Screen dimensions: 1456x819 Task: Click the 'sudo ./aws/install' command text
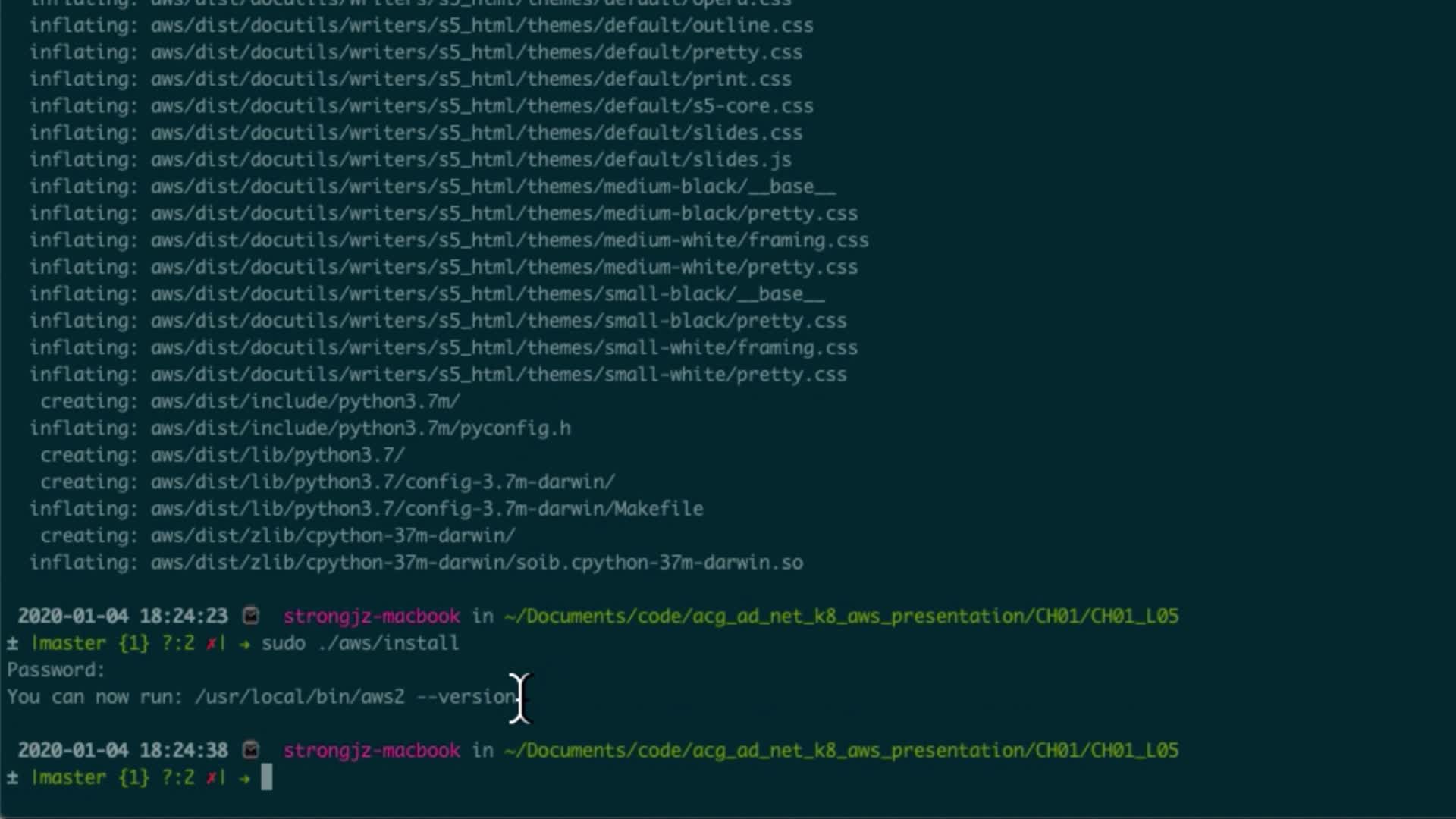[x=360, y=643]
